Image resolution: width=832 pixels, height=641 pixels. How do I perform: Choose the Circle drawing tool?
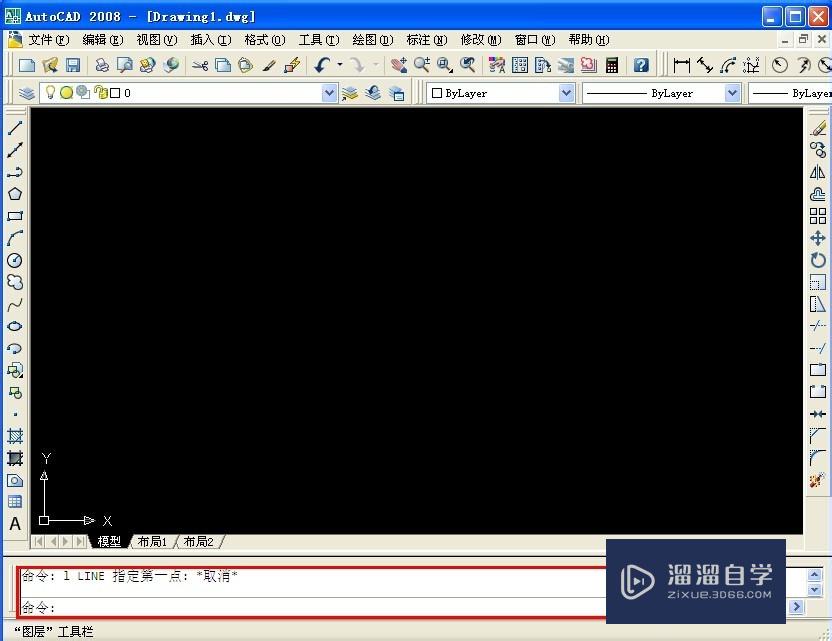[13, 260]
